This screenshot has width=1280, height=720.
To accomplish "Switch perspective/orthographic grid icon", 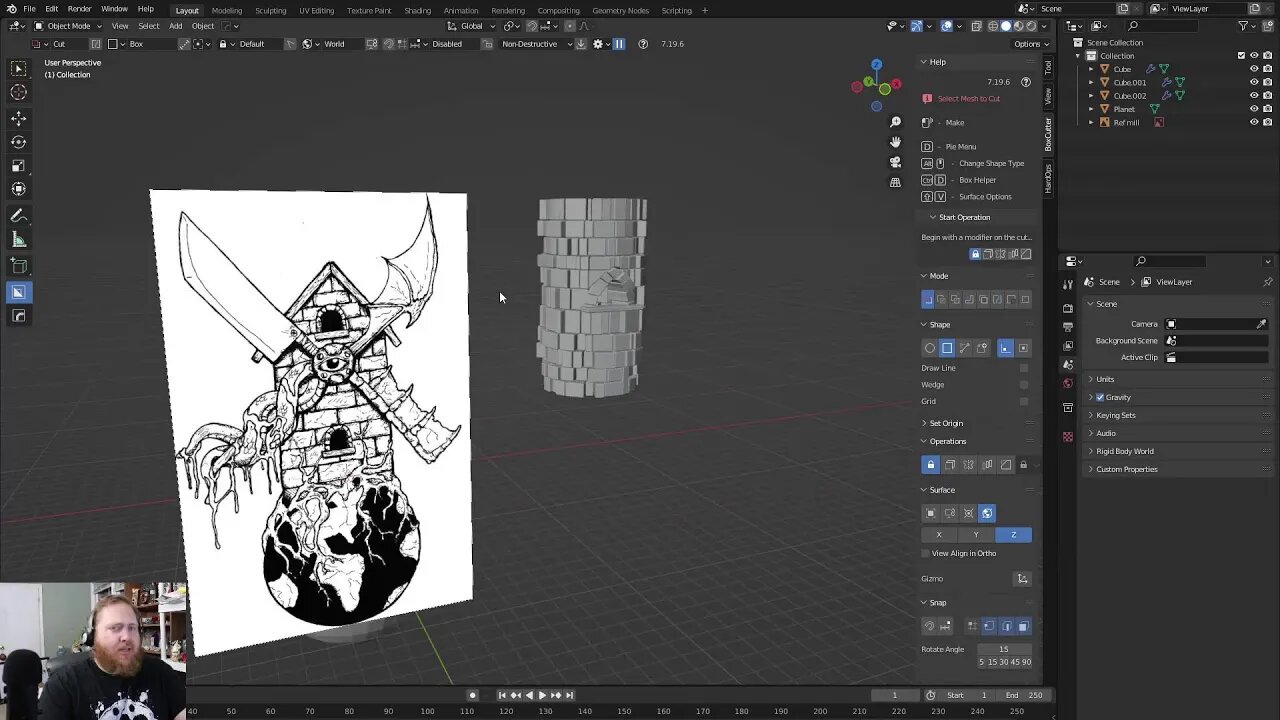I will tap(895, 182).
